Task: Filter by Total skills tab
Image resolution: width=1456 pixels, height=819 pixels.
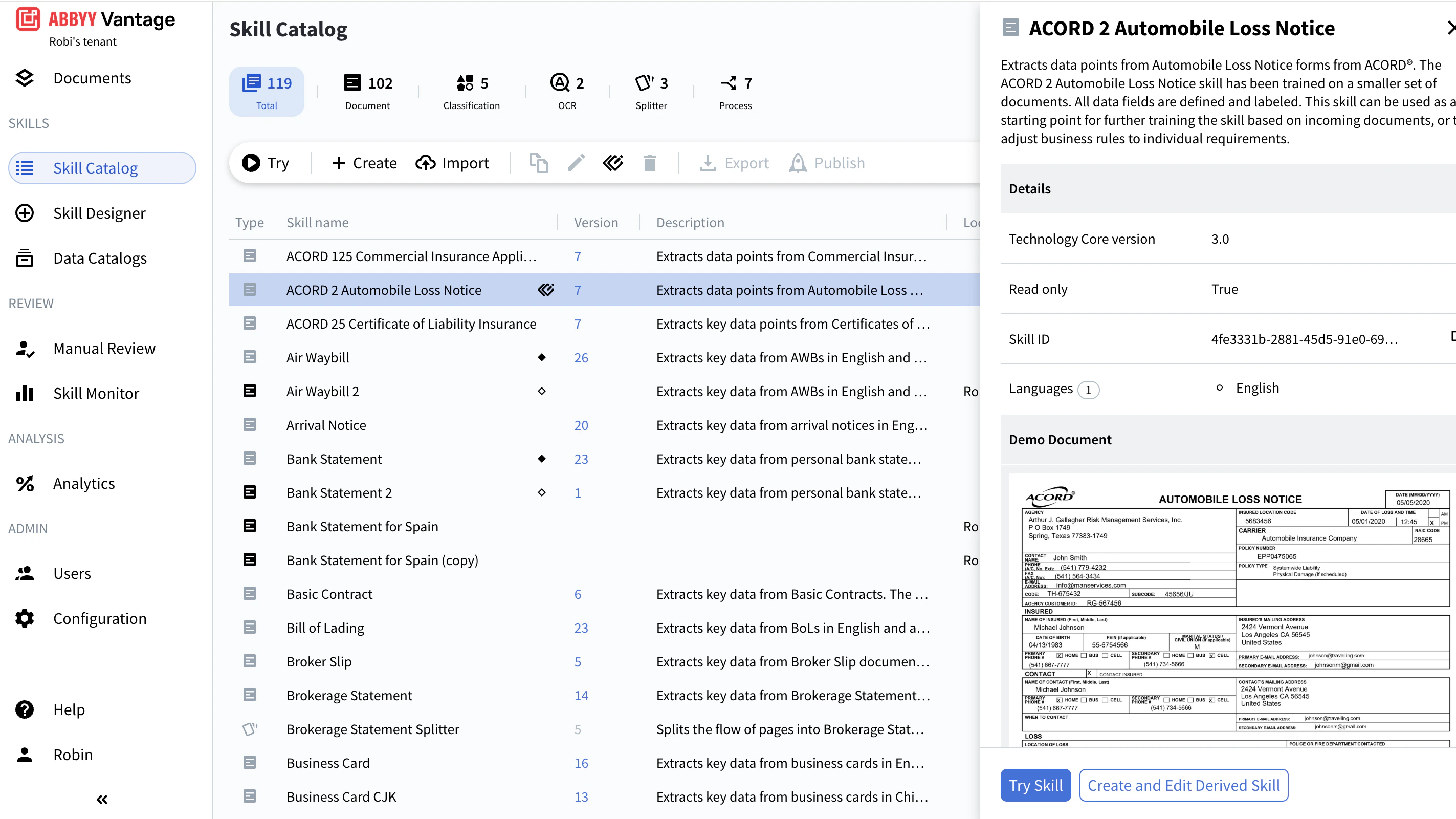Action: pyautogui.click(x=267, y=92)
